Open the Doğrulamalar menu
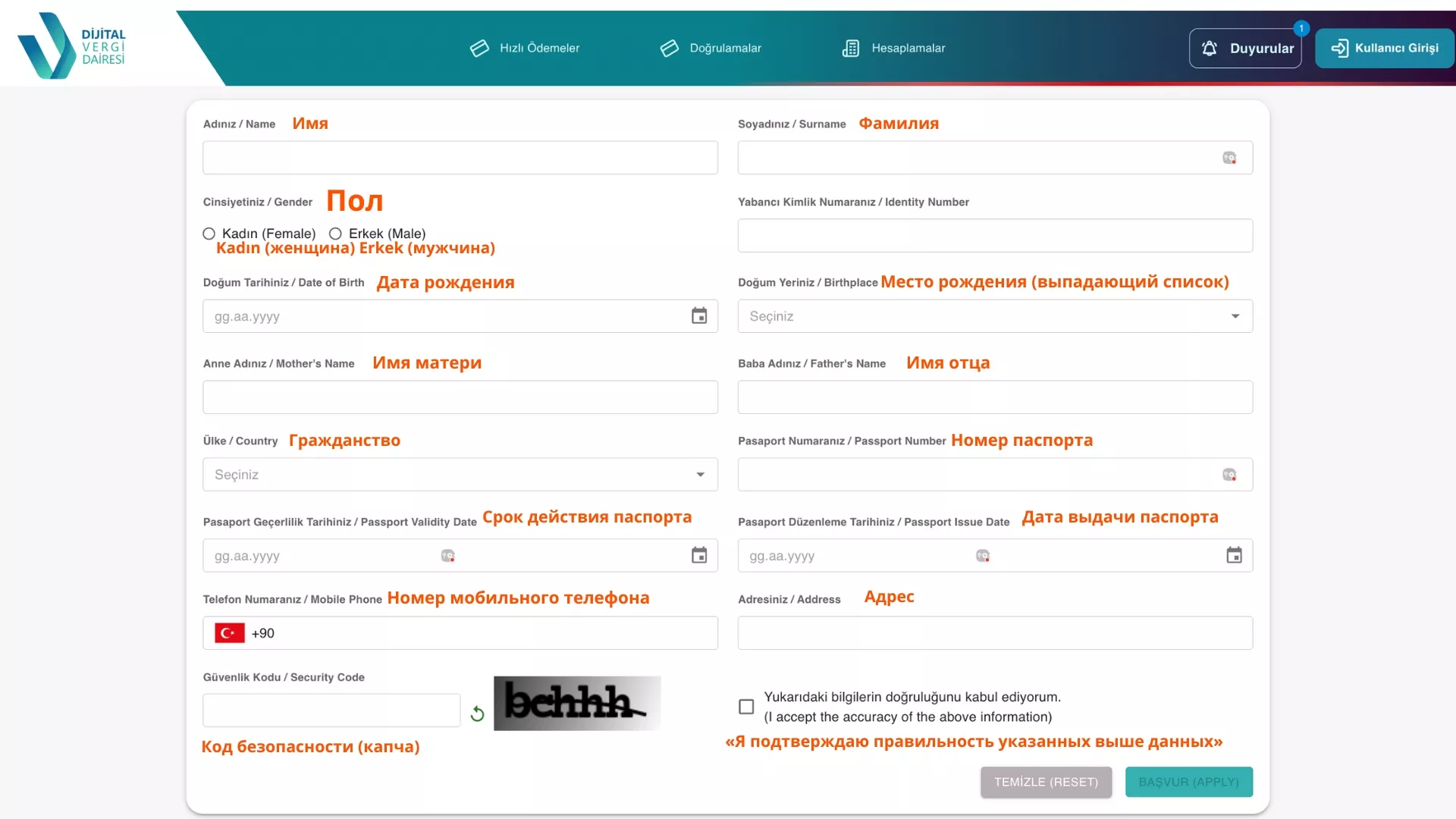 tap(711, 49)
